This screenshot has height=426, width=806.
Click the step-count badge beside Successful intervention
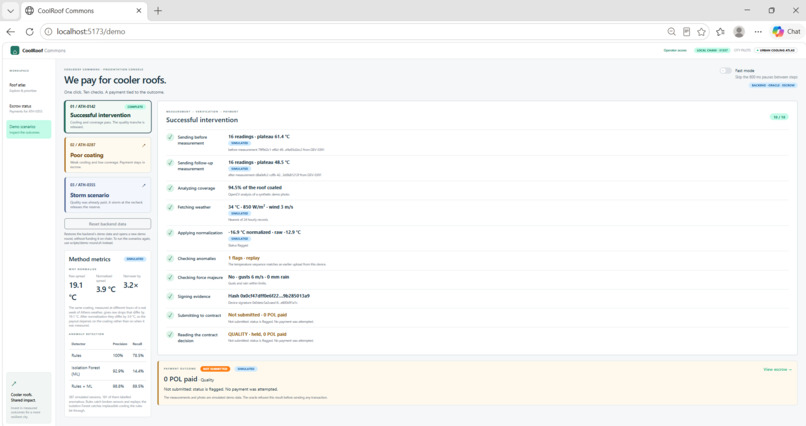[x=779, y=117]
